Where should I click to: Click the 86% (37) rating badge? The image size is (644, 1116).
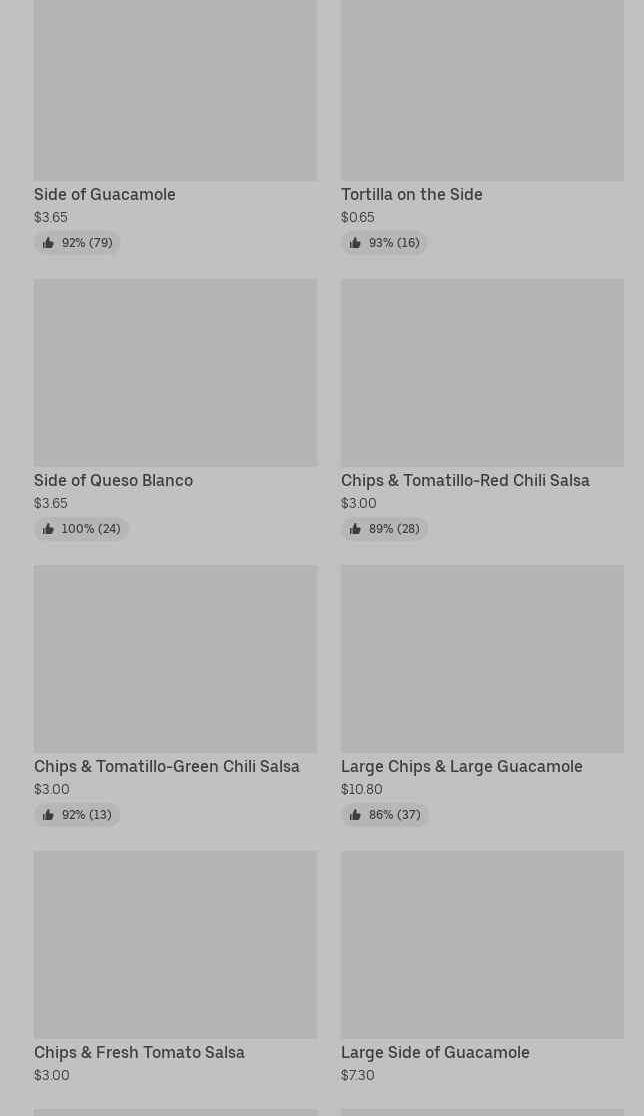385,815
